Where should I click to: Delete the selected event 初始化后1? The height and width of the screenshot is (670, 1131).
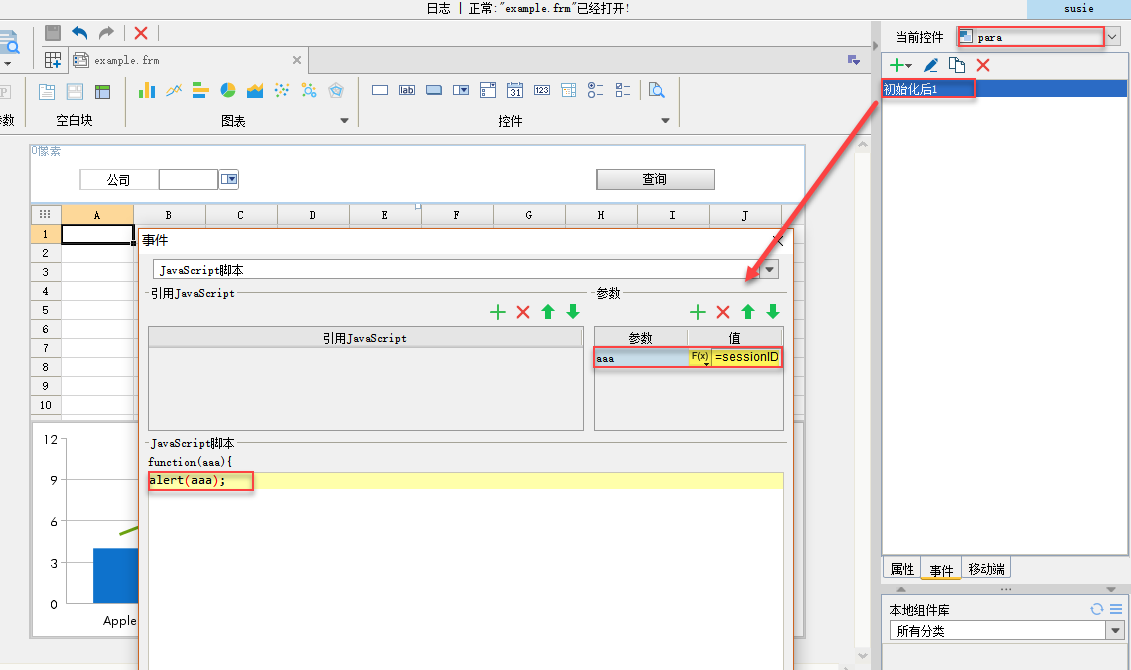click(982, 65)
